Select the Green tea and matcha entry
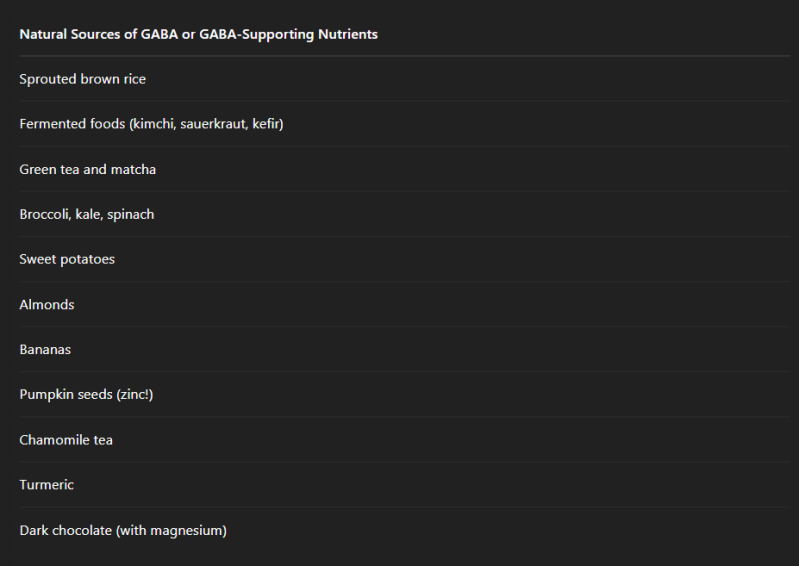 pyautogui.click(x=87, y=169)
